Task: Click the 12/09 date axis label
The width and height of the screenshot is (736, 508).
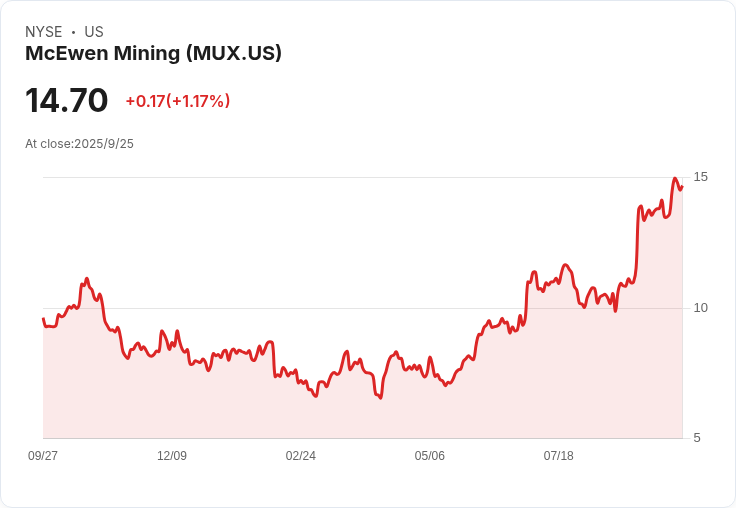Action: (172, 456)
